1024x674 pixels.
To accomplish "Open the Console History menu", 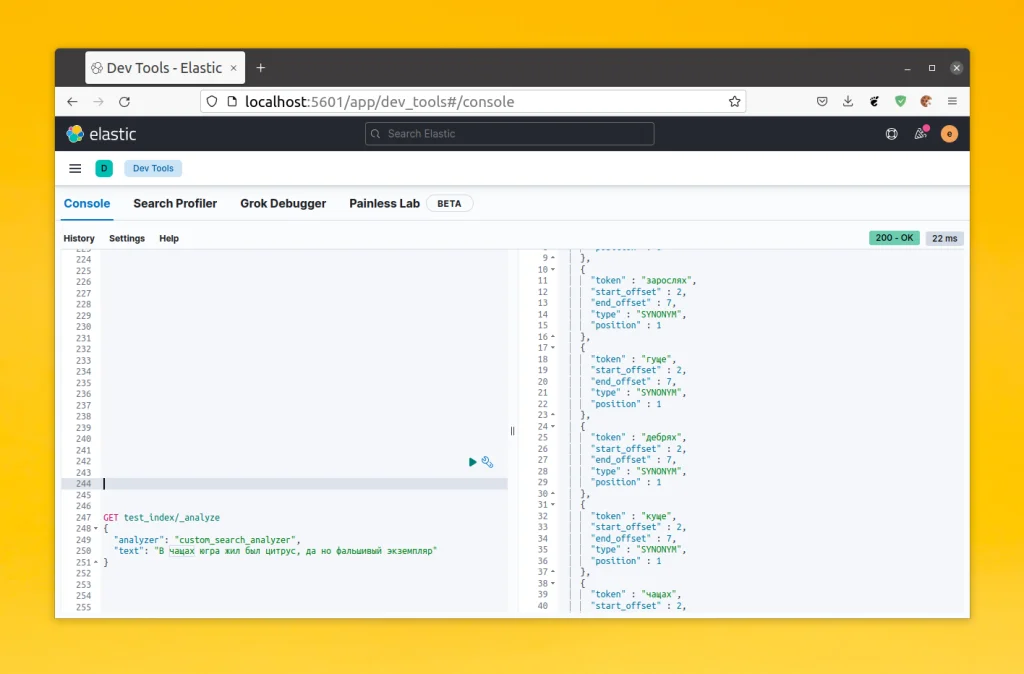I will tap(79, 238).
